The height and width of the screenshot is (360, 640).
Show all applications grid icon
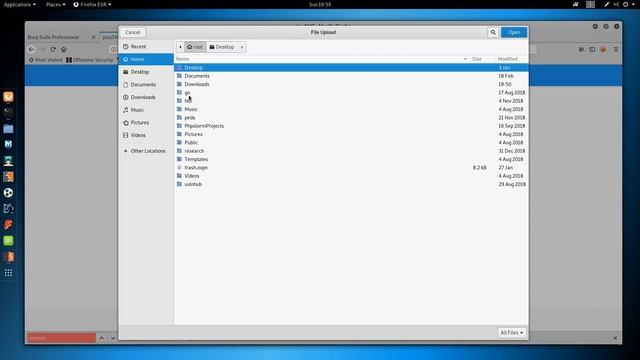(8, 273)
